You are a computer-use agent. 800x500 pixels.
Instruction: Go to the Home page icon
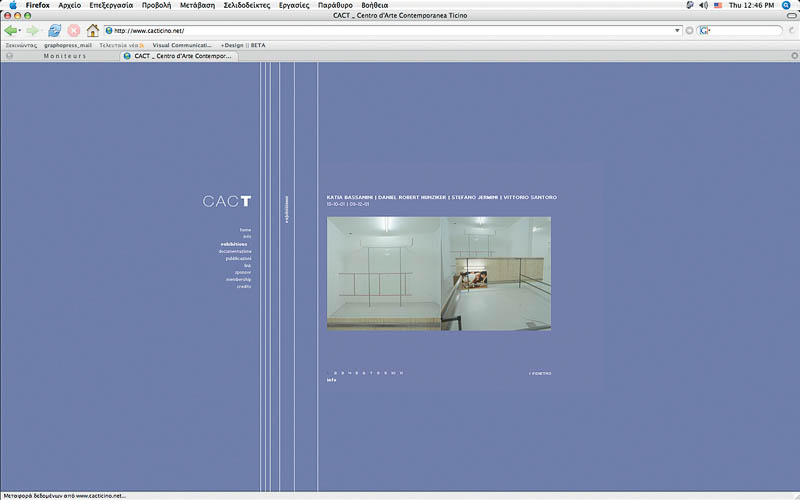[x=92, y=31]
